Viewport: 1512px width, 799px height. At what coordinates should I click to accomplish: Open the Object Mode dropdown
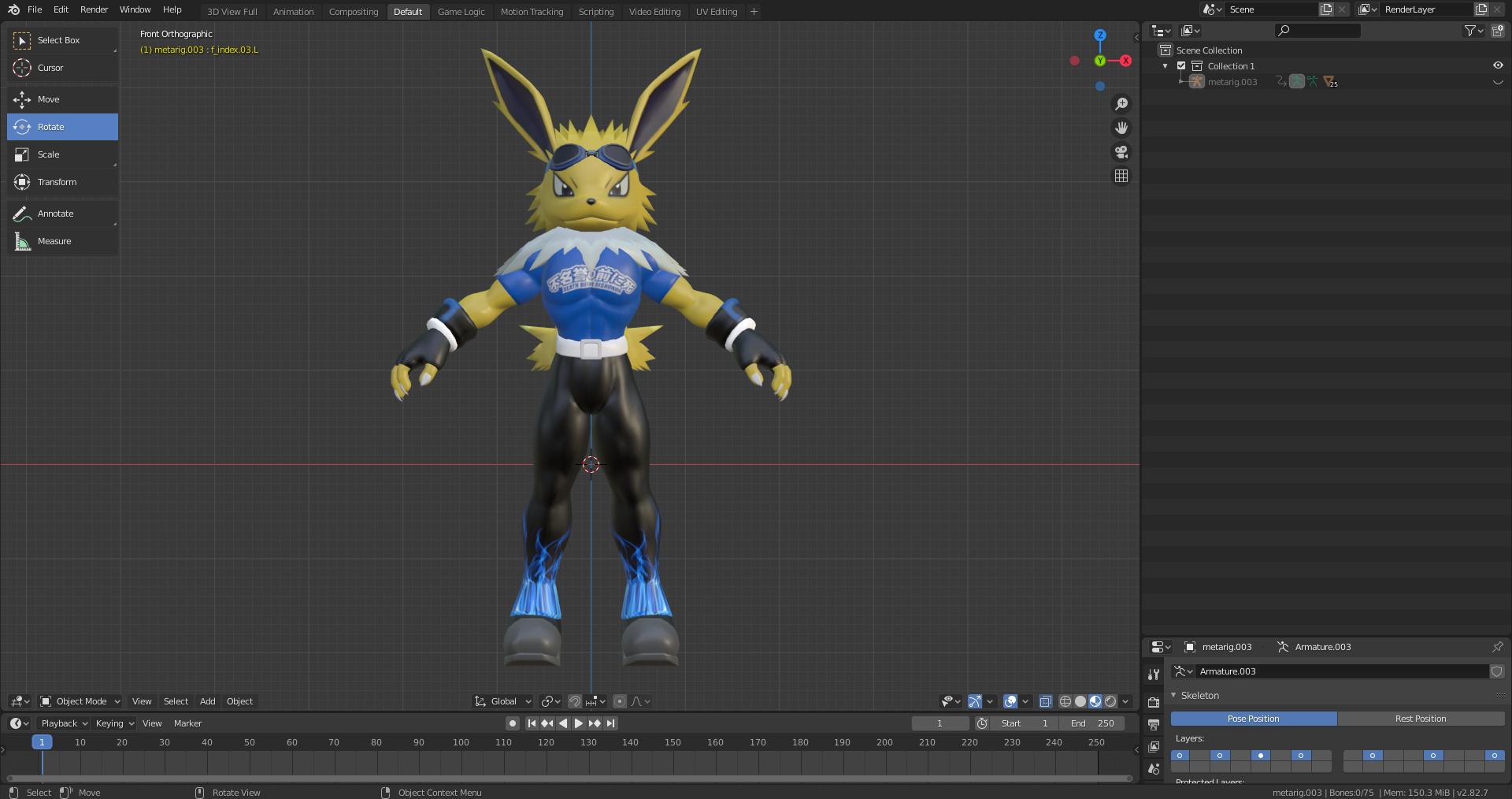(x=80, y=701)
